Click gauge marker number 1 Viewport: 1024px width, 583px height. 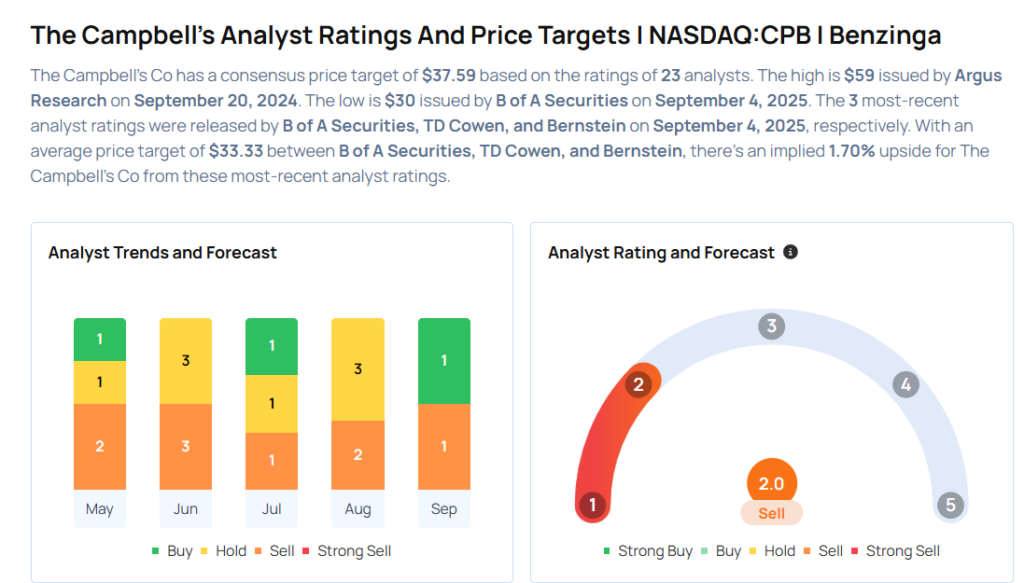pyautogui.click(x=592, y=505)
